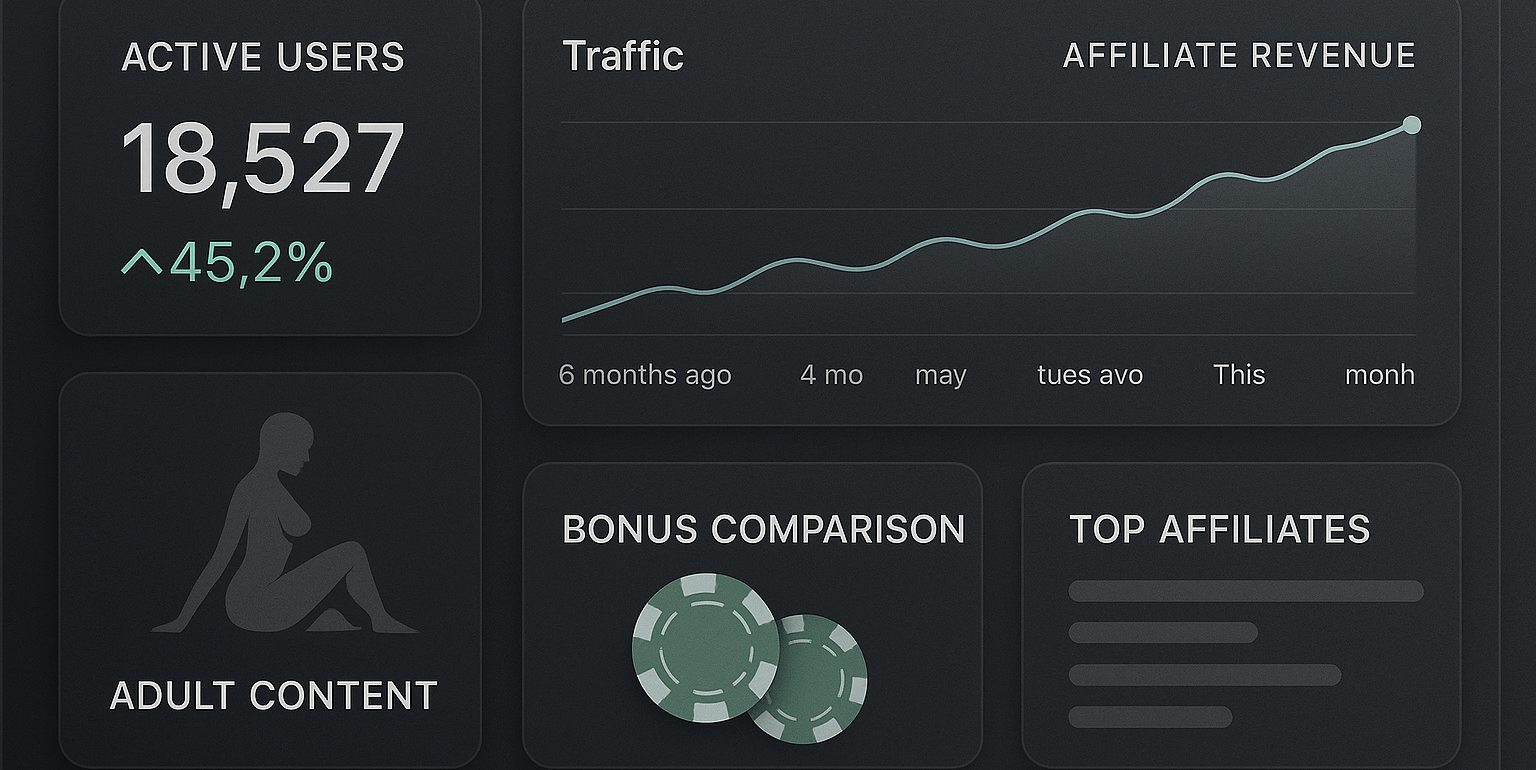
Task: Select the 'This' time label
Action: [x=1239, y=375]
